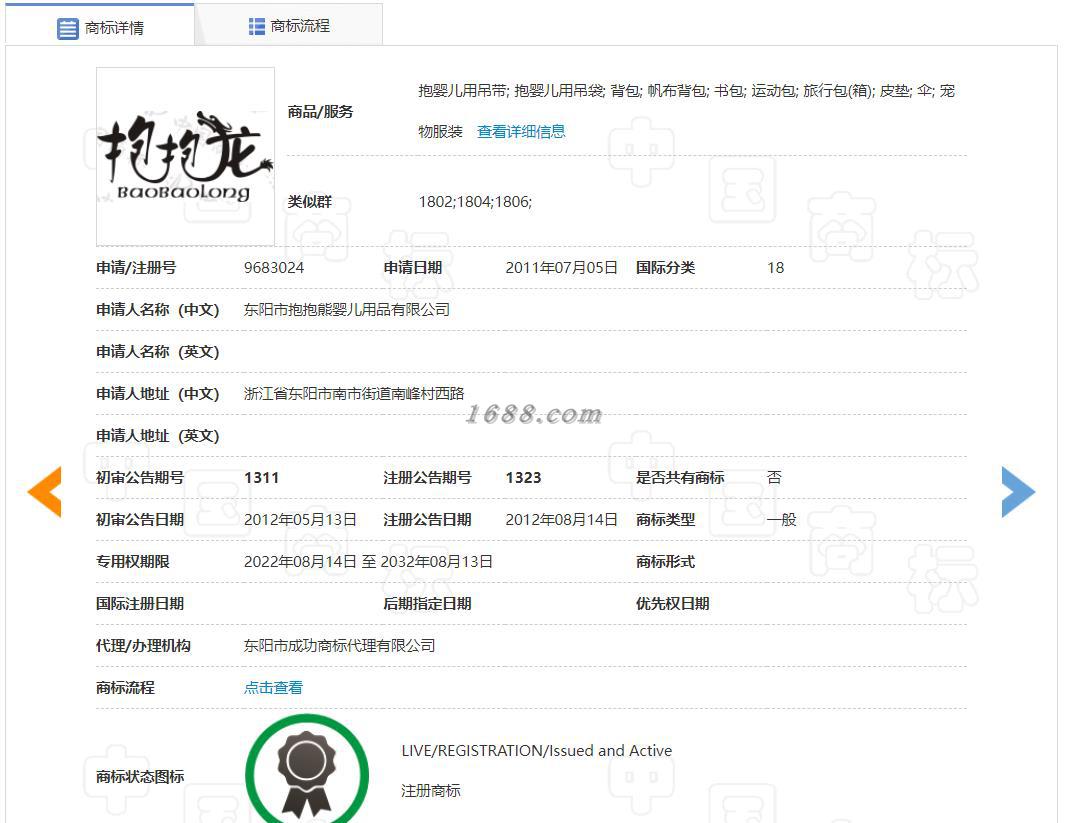
Task: Click the 国际分类 label
Action: pos(666,268)
